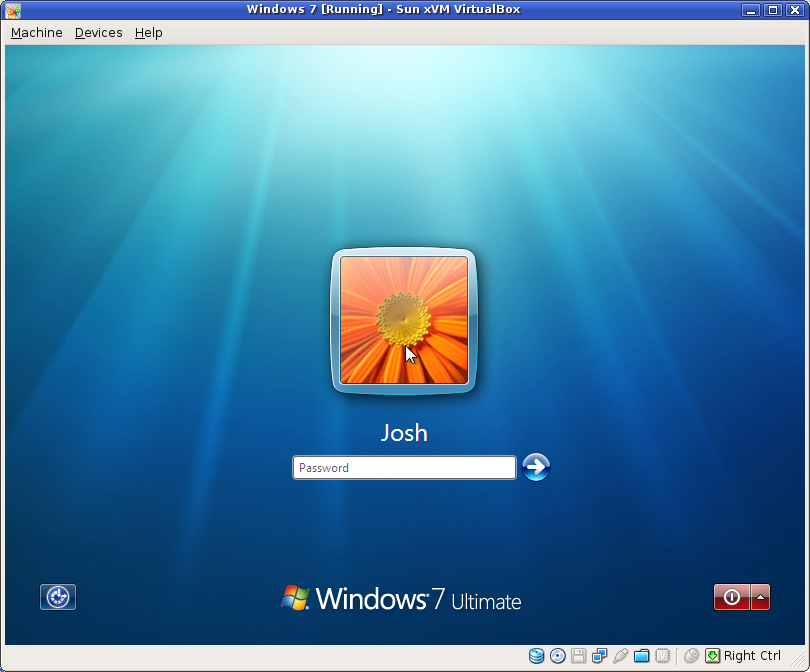
Task: Open the Ease of Access button
Action: (57, 597)
